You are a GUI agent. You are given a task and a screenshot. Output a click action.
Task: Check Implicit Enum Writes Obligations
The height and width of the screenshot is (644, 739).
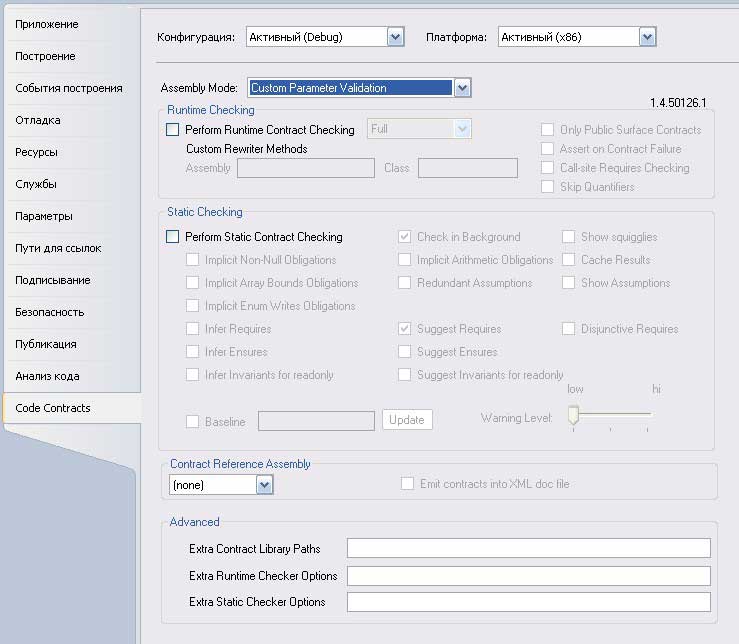coord(192,306)
